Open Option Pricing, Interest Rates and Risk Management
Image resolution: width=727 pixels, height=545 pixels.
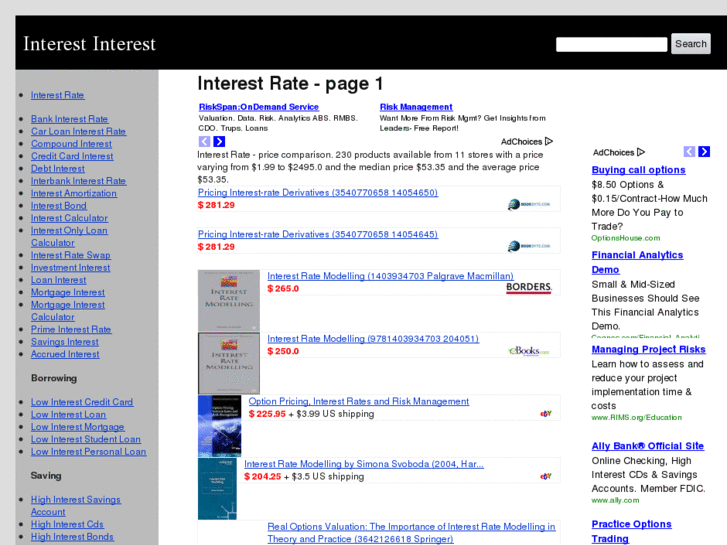tap(358, 401)
